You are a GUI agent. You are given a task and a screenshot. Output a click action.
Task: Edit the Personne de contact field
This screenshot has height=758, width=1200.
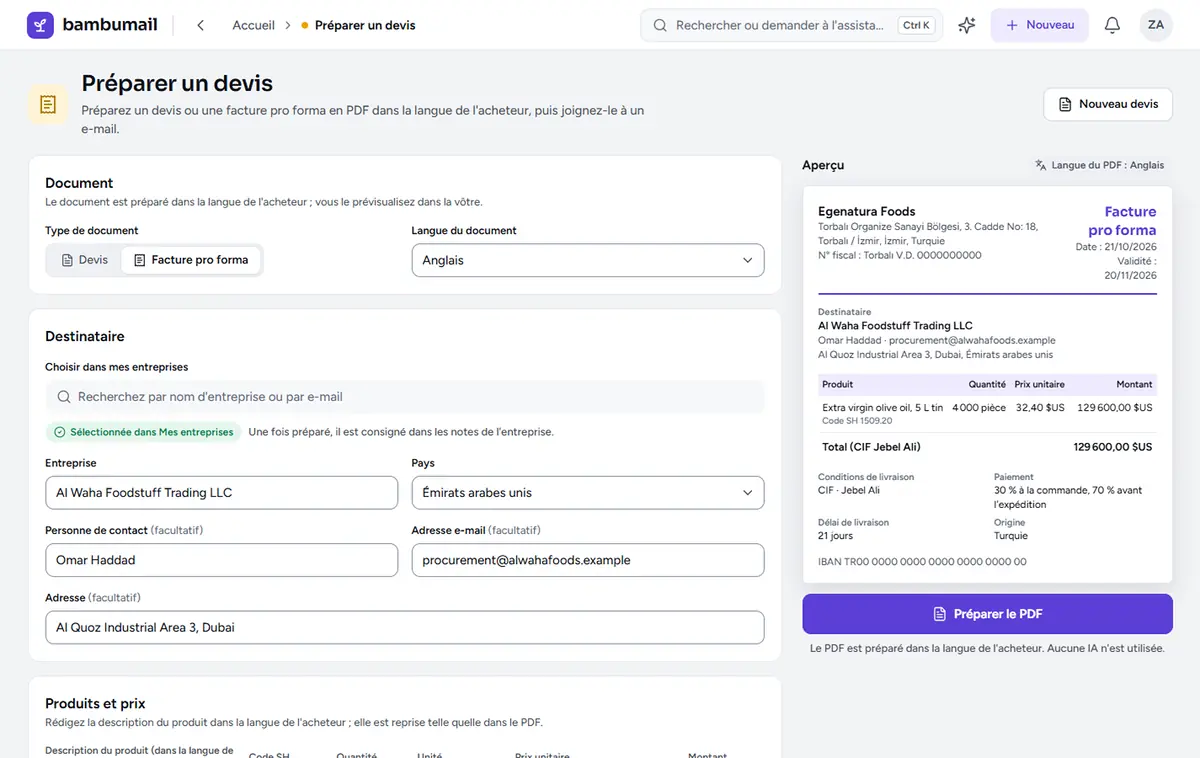point(221,560)
